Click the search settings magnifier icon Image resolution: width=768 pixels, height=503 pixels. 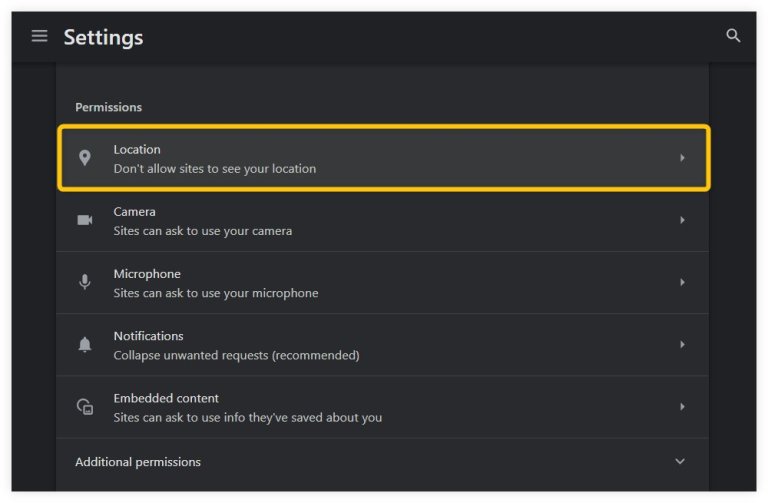[x=733, y=36]
